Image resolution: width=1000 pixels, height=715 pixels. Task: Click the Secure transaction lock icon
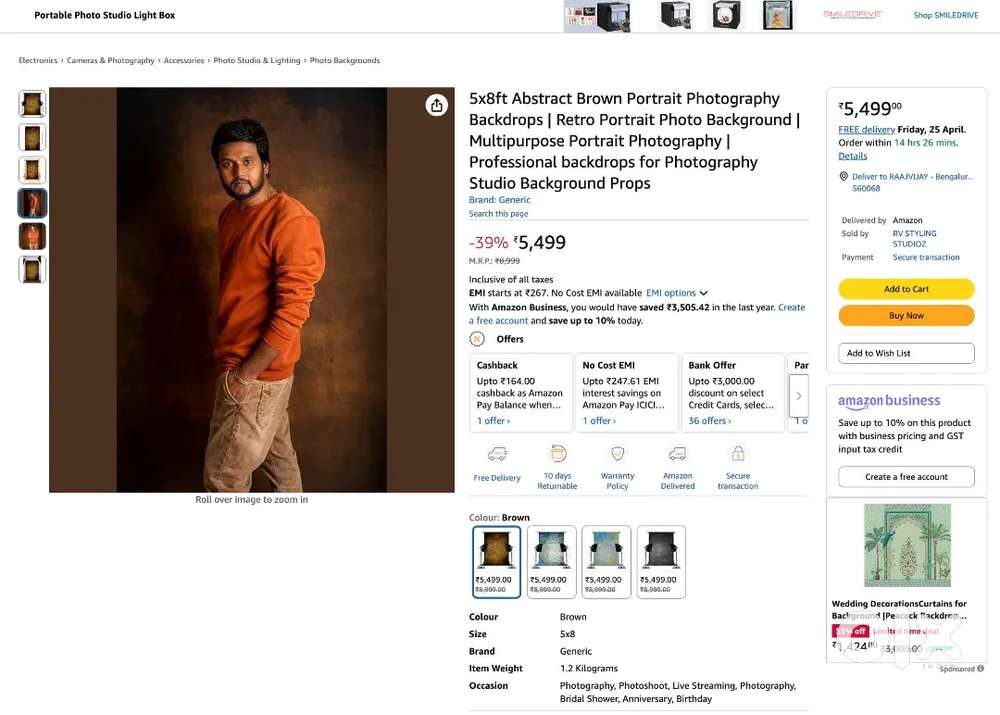coord(738,454)
